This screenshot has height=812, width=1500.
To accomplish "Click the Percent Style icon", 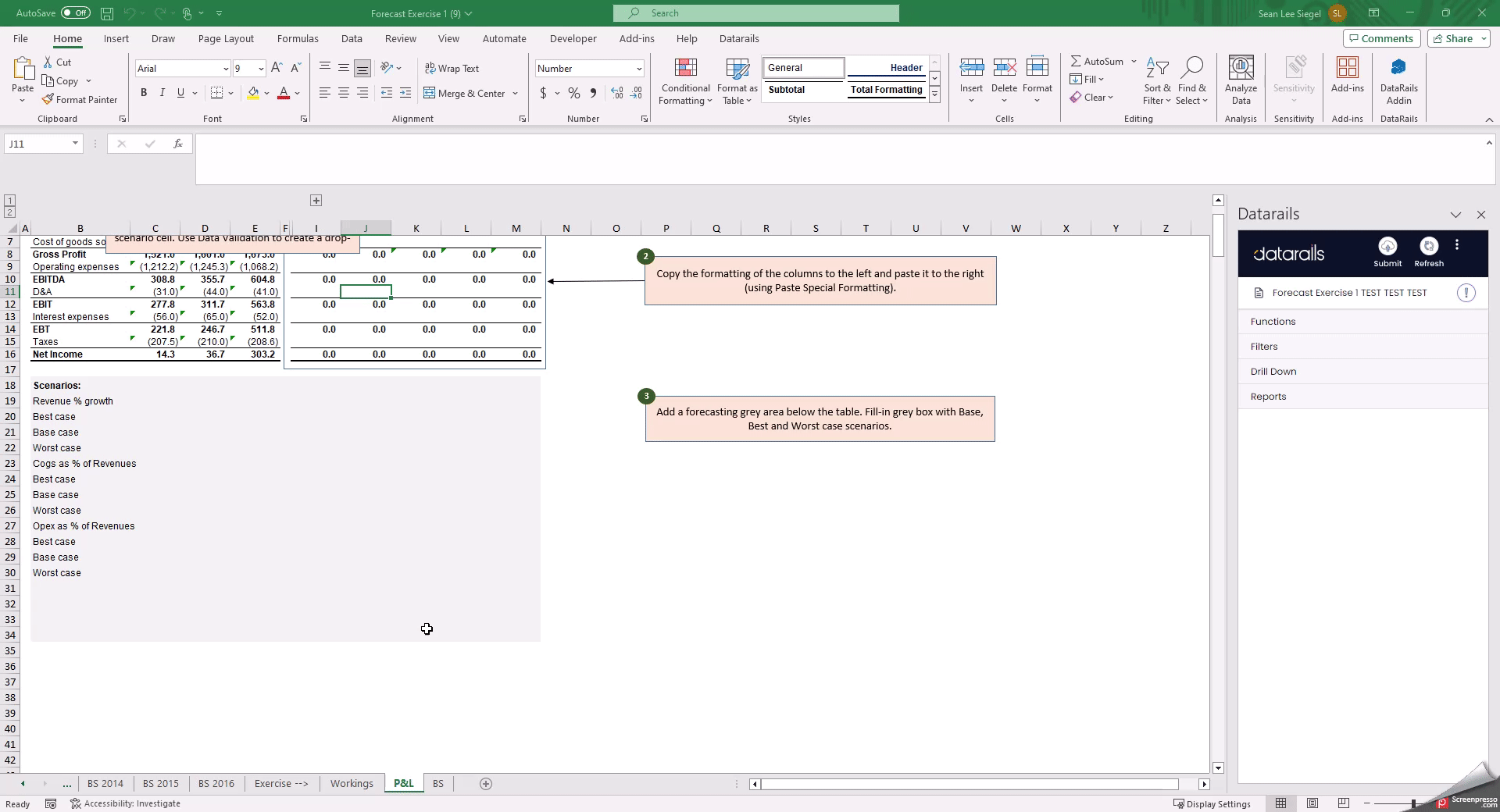I will pos(574,93).
